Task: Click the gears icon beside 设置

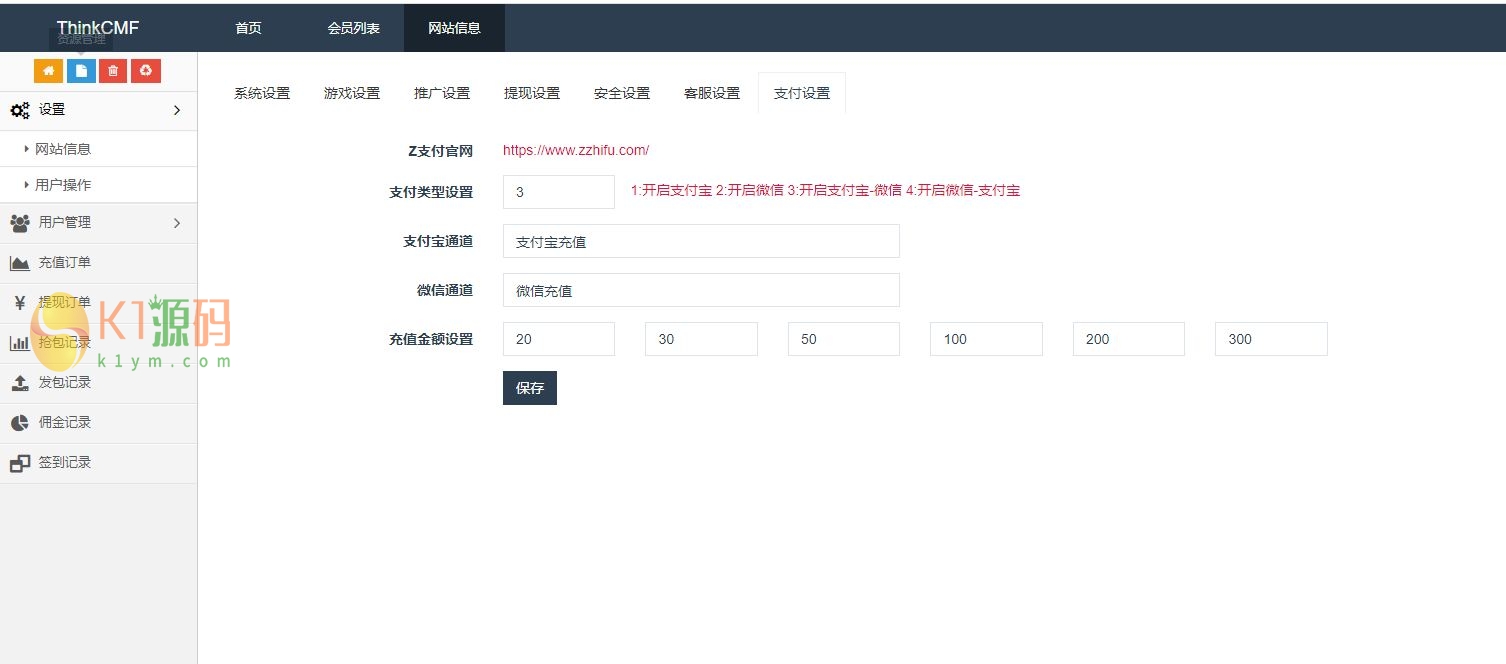Action: [20, 111]
